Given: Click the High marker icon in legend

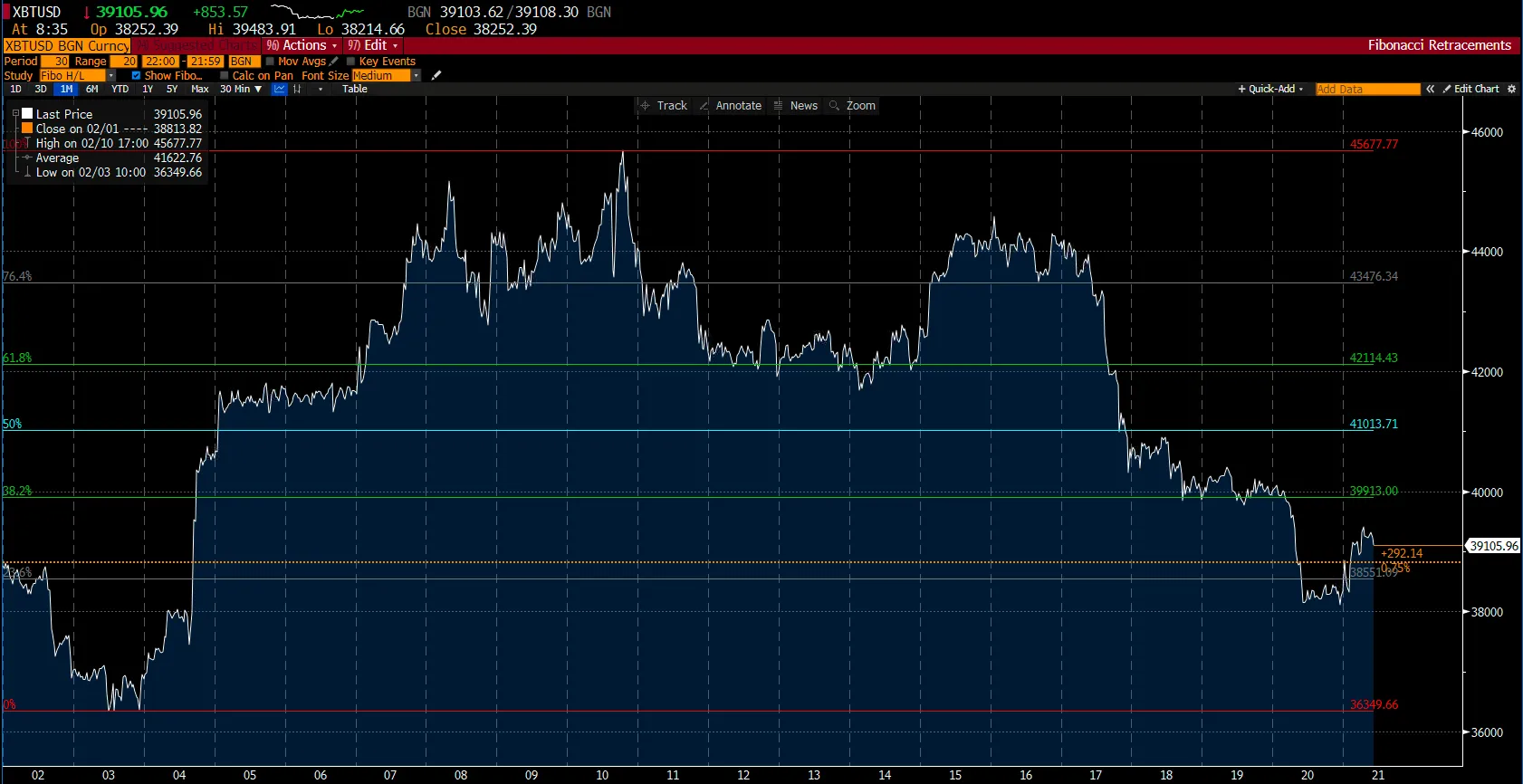Looking at the screenshot, I should [27, 143].
